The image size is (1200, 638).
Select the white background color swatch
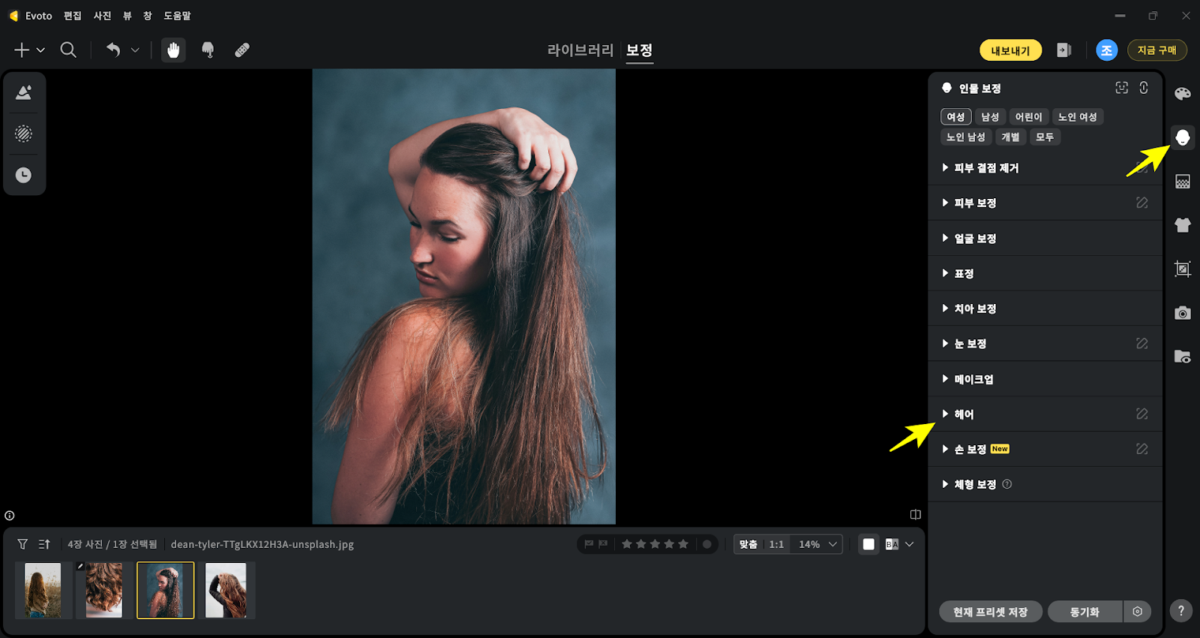[868, 544]
